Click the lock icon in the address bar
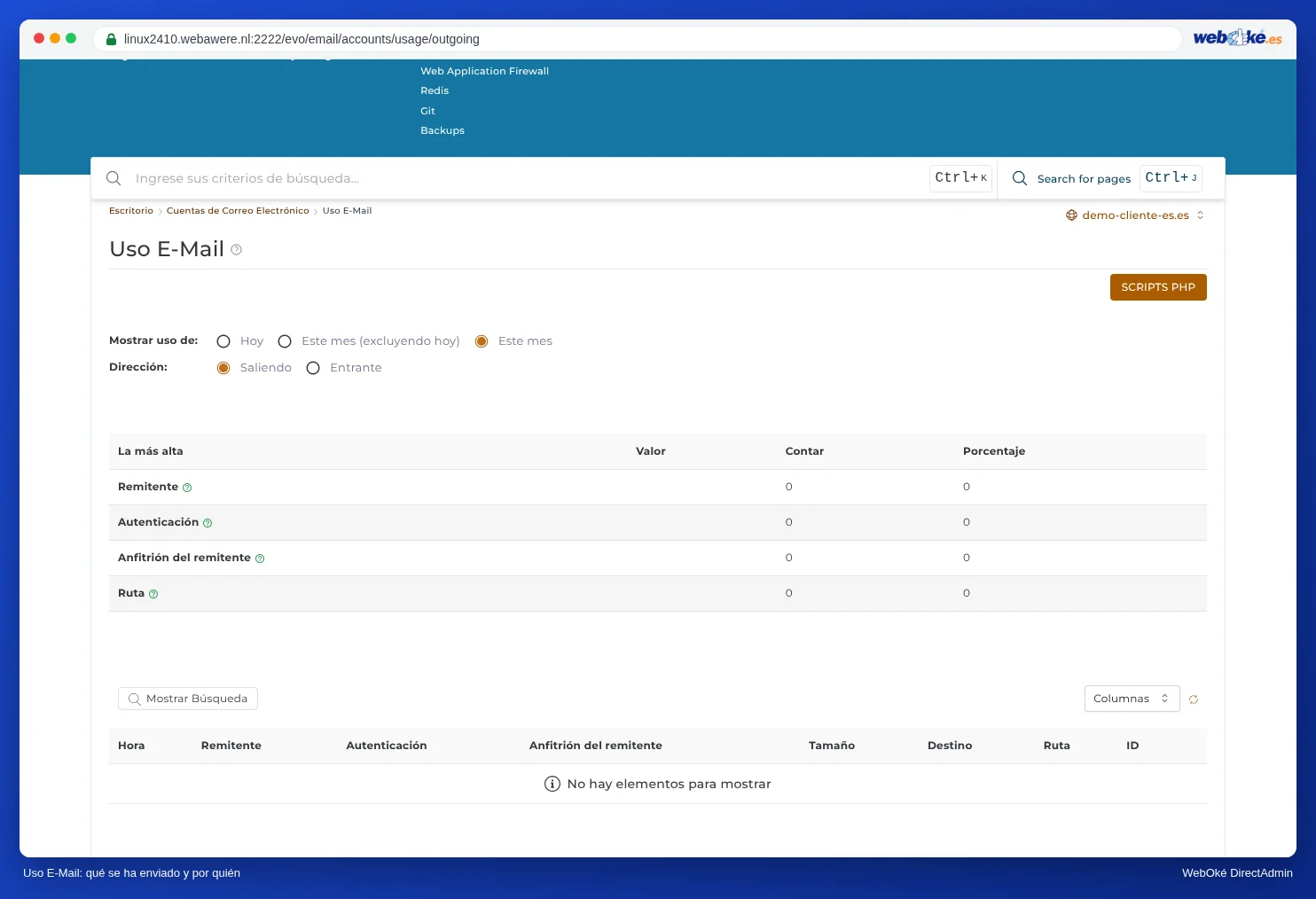Viewport: 1316px width, 899px height. tap(111, 39)
